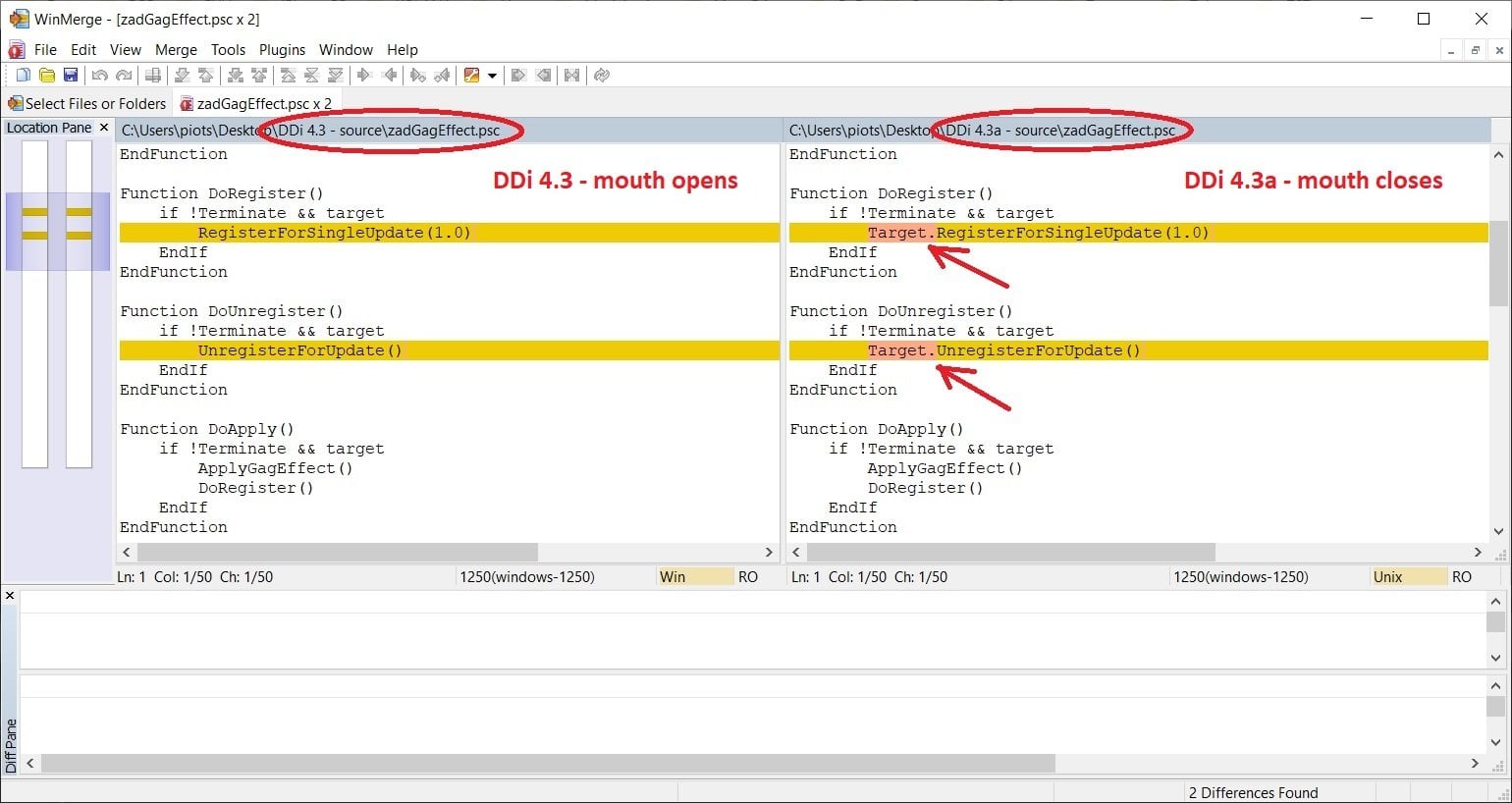Viewport: 1512px width, 803px height.
Task: Click Diff Pane bottom horizontal scrollbar thumb
Action: point(548,763)
